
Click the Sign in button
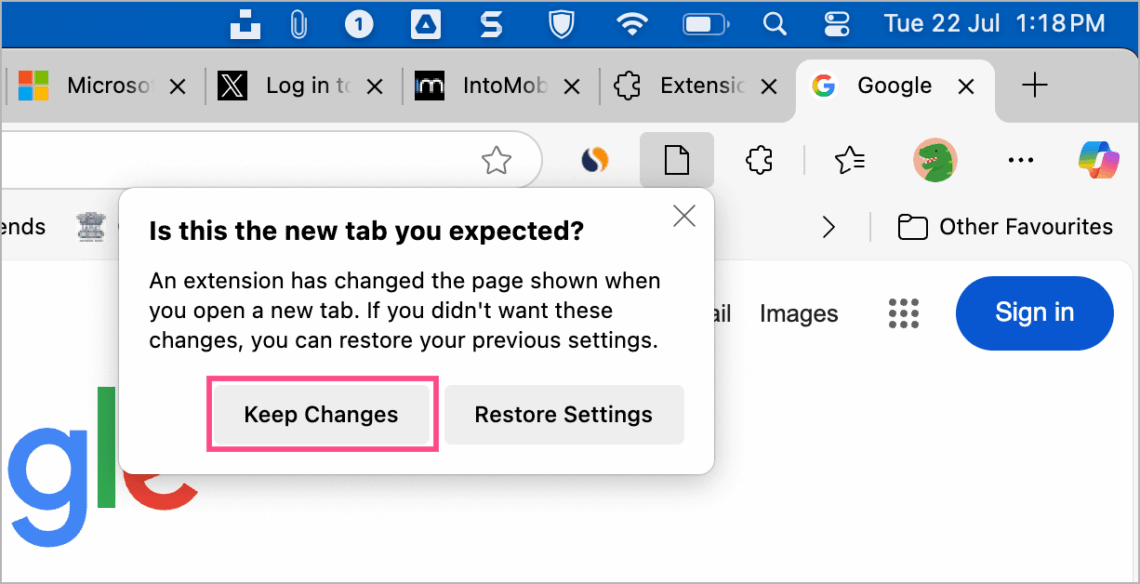[1034, 313]
